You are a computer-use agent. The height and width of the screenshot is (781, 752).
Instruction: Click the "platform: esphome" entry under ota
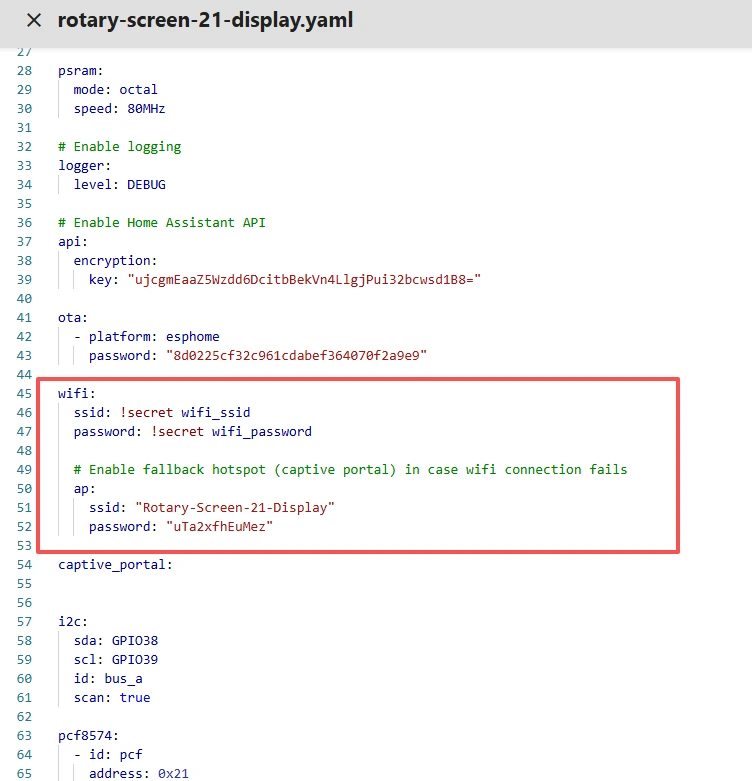tap(153, 337)
